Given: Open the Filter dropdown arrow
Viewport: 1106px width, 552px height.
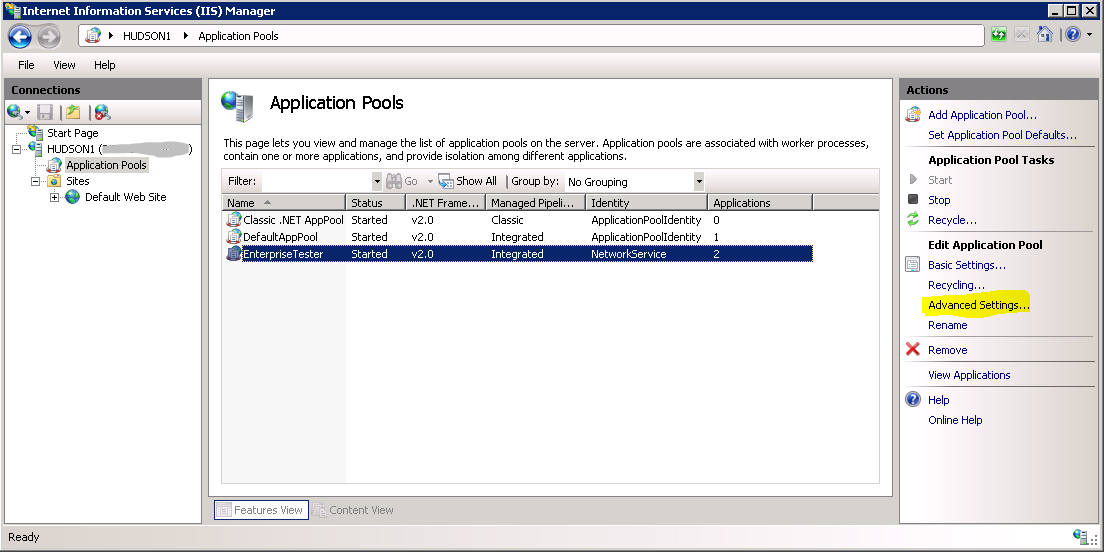Looking at the screenshot, I should [377, 181].
